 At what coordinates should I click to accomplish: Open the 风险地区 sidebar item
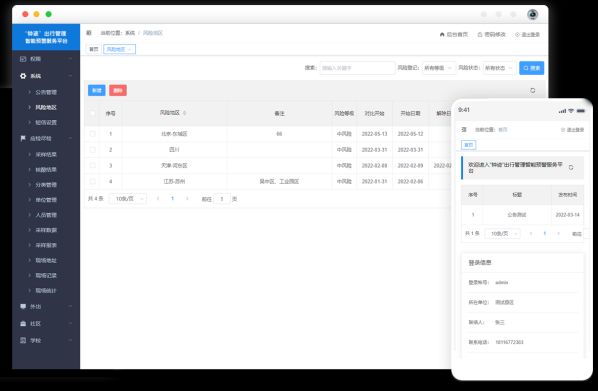(x=46, y=107)
